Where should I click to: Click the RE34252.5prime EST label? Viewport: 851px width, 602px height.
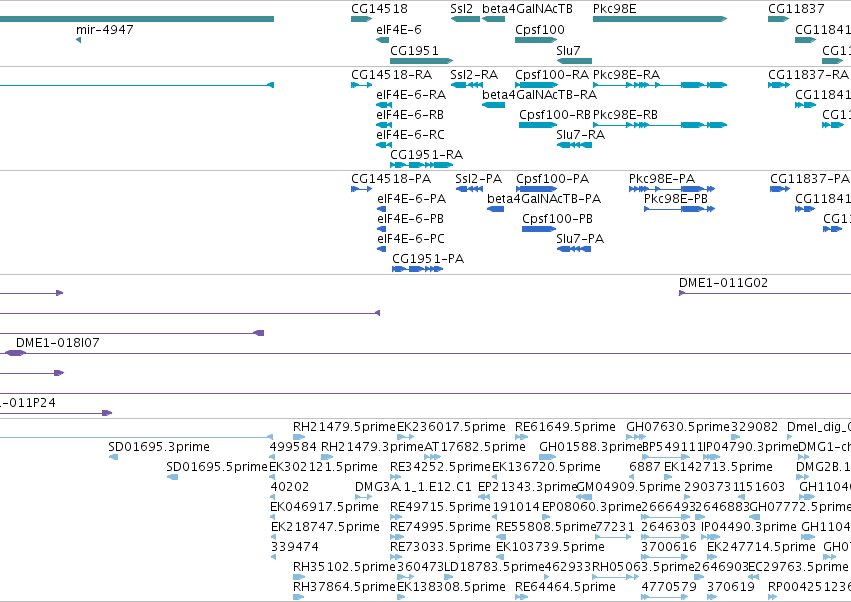441,467
